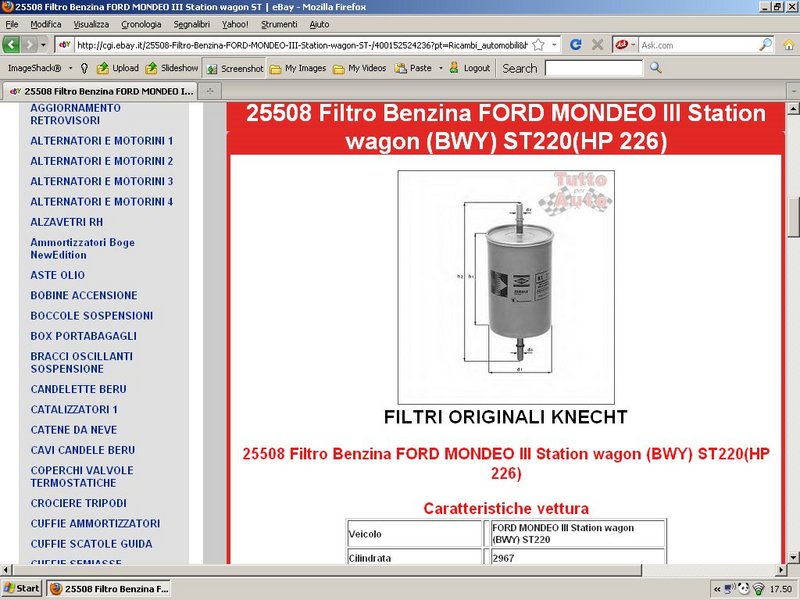Open the My Videos folder
This screenshot has height=600, width=800.
[x=360, y=68]
